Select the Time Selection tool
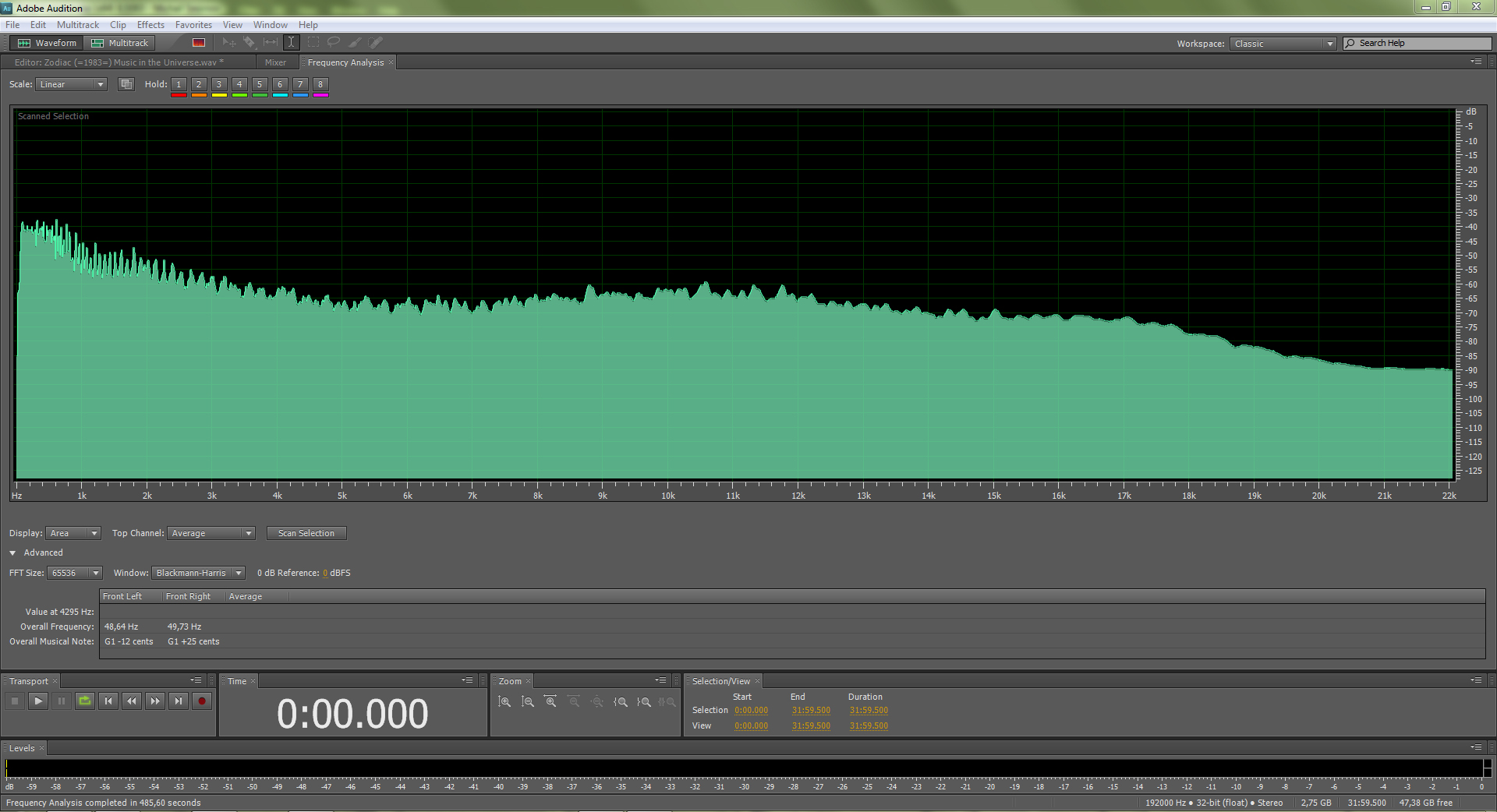Viewport: 1497px width, 812px height. pyautogui.click(x=291, y=43)
